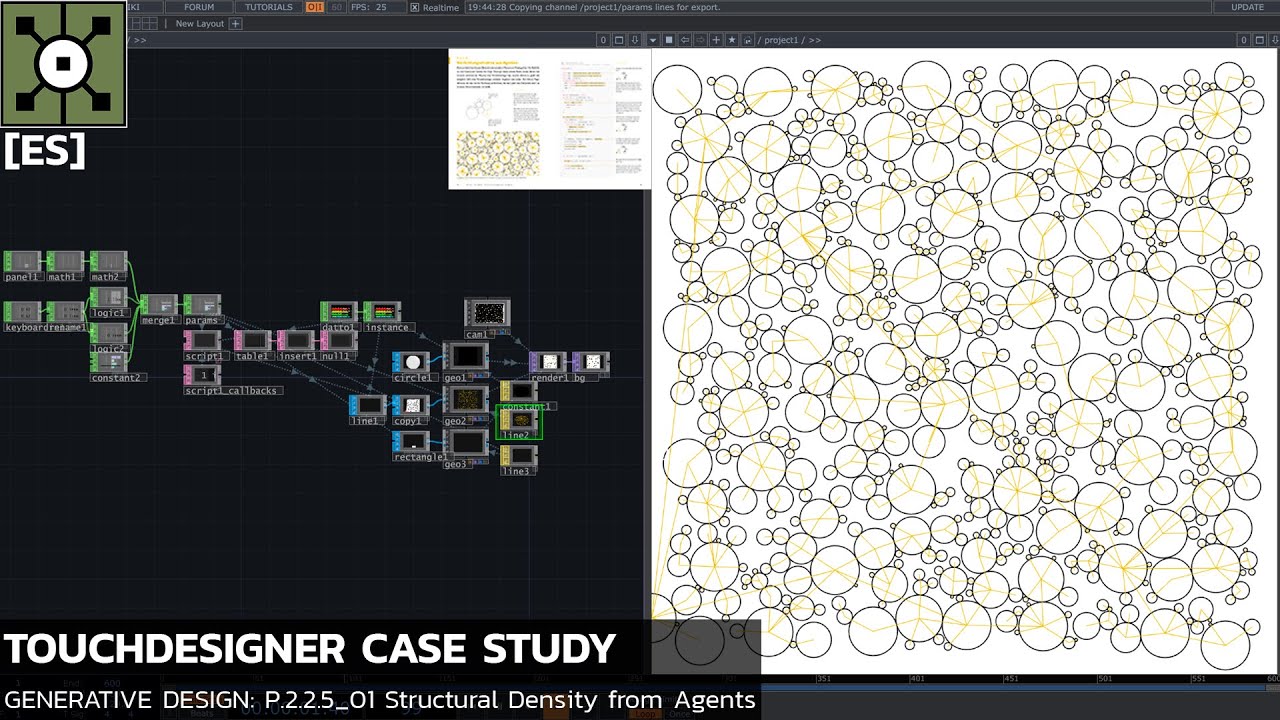The height and width of the screenshot is (720, 1280).
Task: Open the TUTORIALS menu item
Action: (269, 7)
